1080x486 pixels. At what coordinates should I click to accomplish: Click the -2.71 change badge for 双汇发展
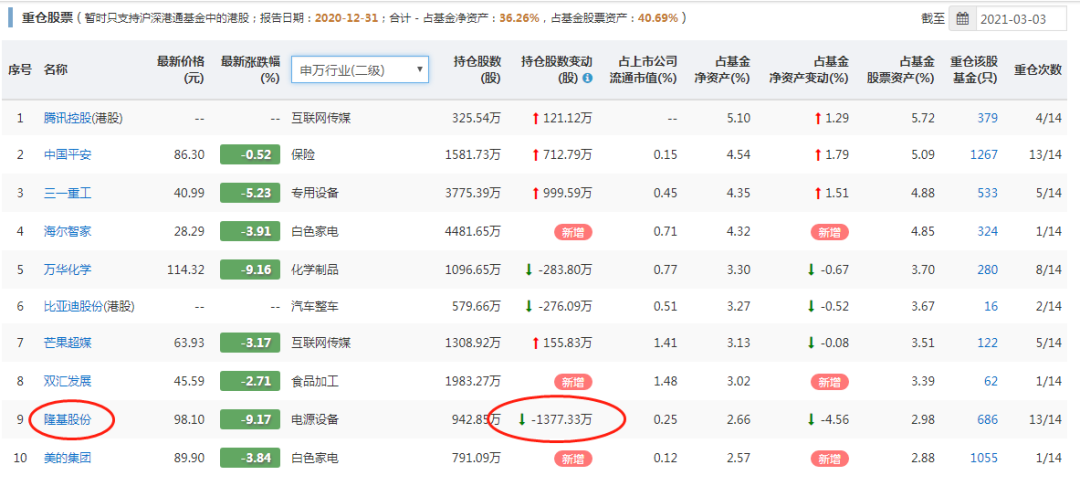click(251, 381)
